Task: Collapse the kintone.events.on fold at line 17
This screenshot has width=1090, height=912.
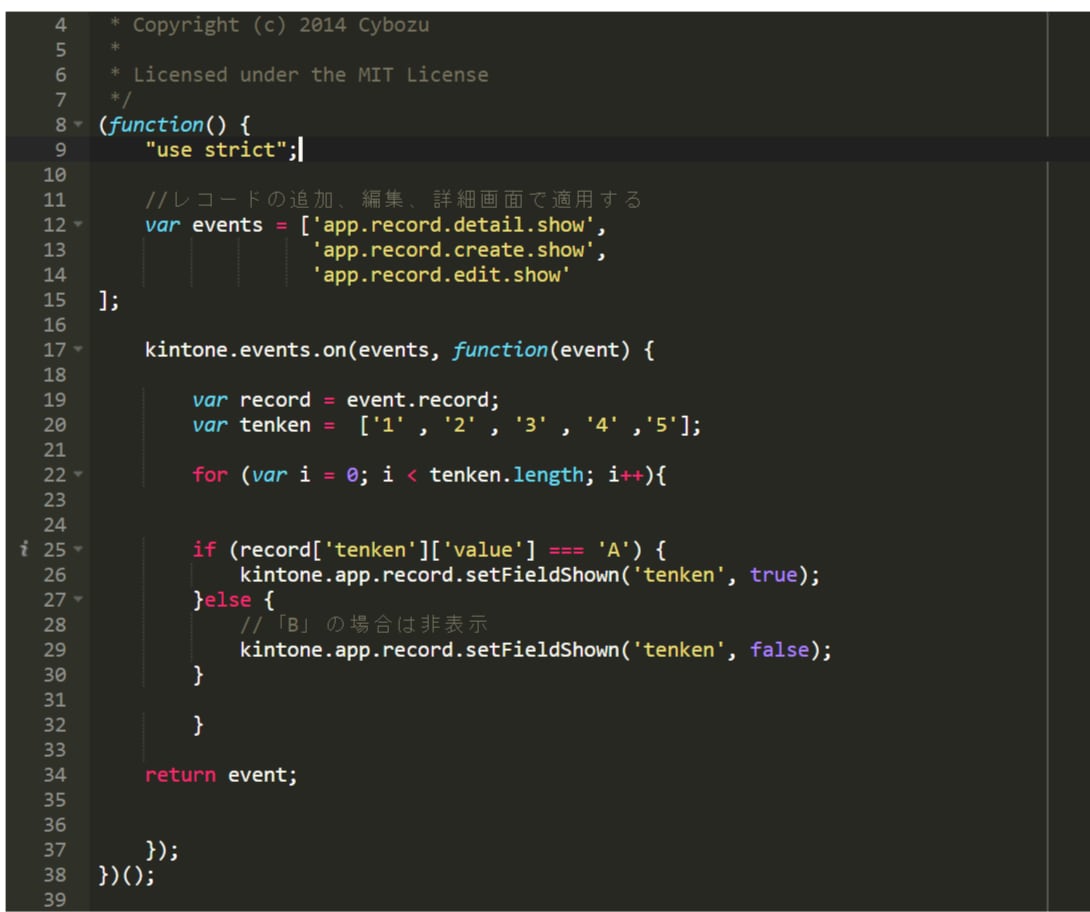Action: click(78, 349)
